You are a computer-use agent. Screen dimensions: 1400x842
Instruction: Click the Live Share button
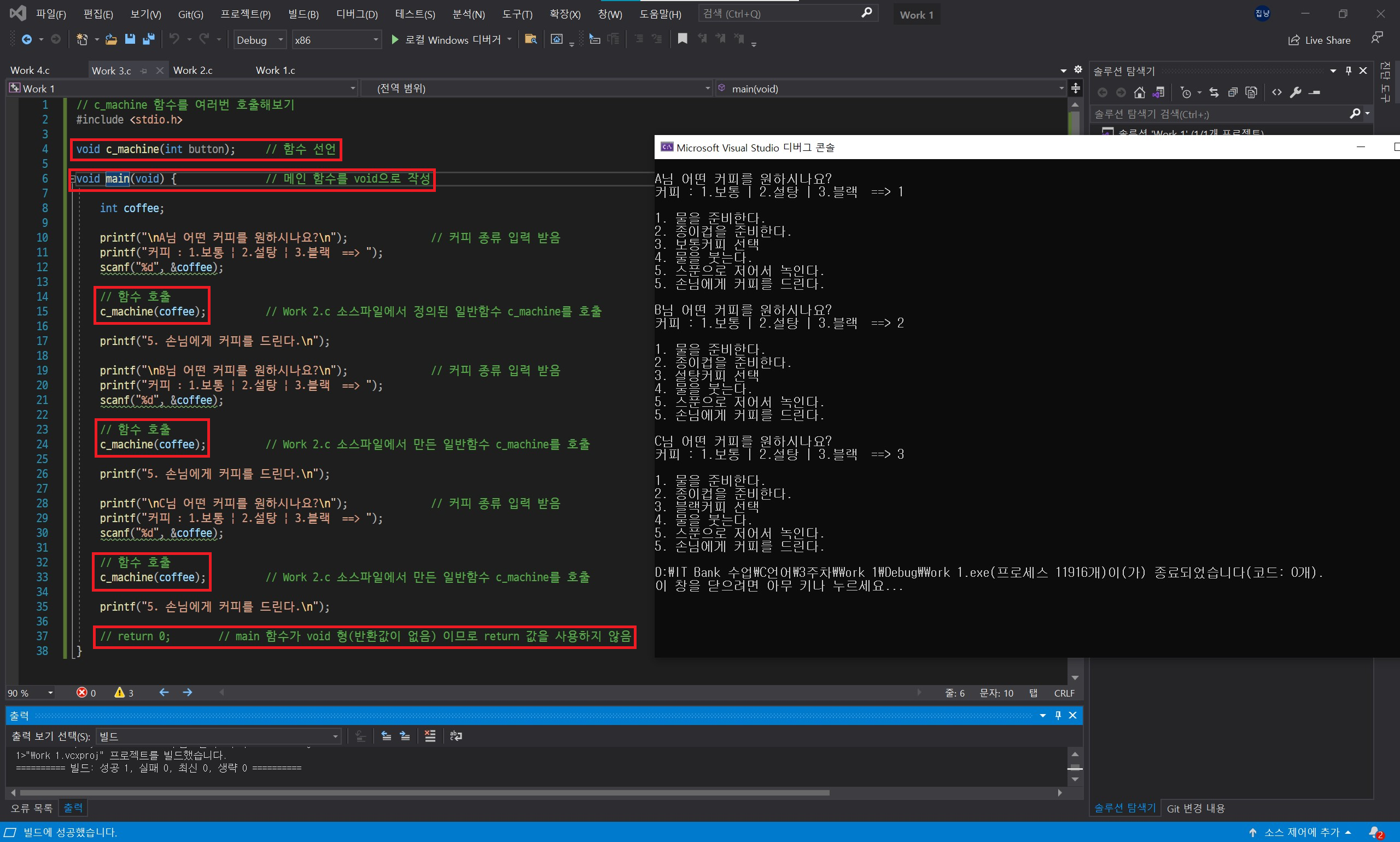pyautogui.click(x=1320, y=40)
